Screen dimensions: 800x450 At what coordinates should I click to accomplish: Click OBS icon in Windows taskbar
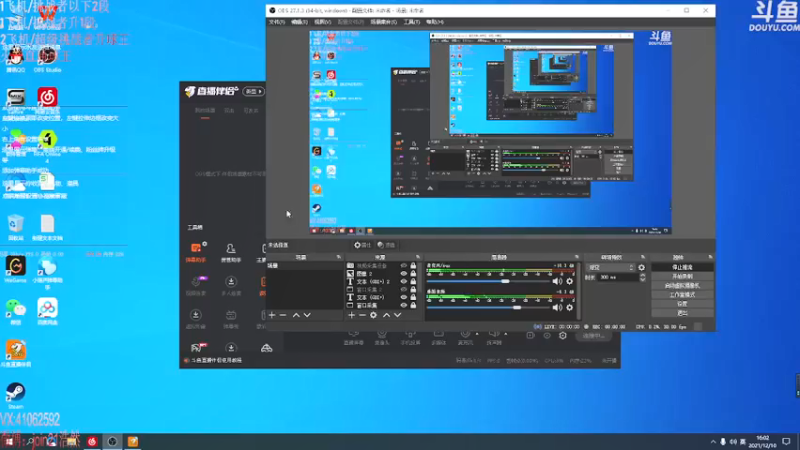(112, 441)
